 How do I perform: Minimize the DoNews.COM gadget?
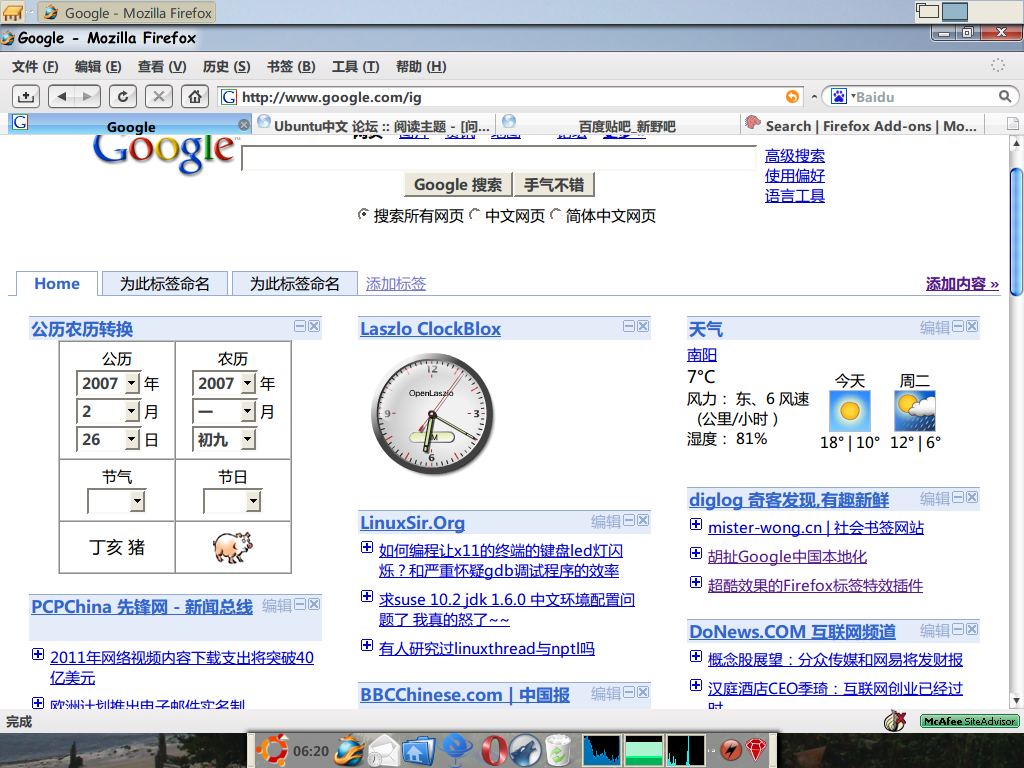[x=958, y=629]
